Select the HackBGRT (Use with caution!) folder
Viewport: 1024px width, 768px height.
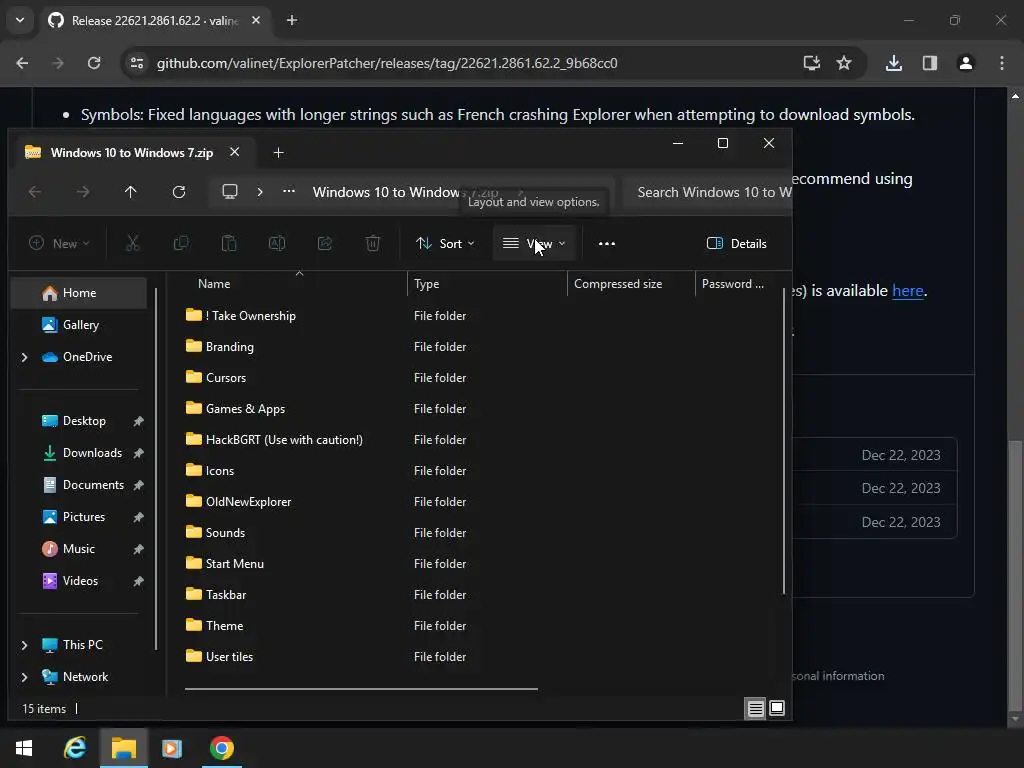coord(283,440)
